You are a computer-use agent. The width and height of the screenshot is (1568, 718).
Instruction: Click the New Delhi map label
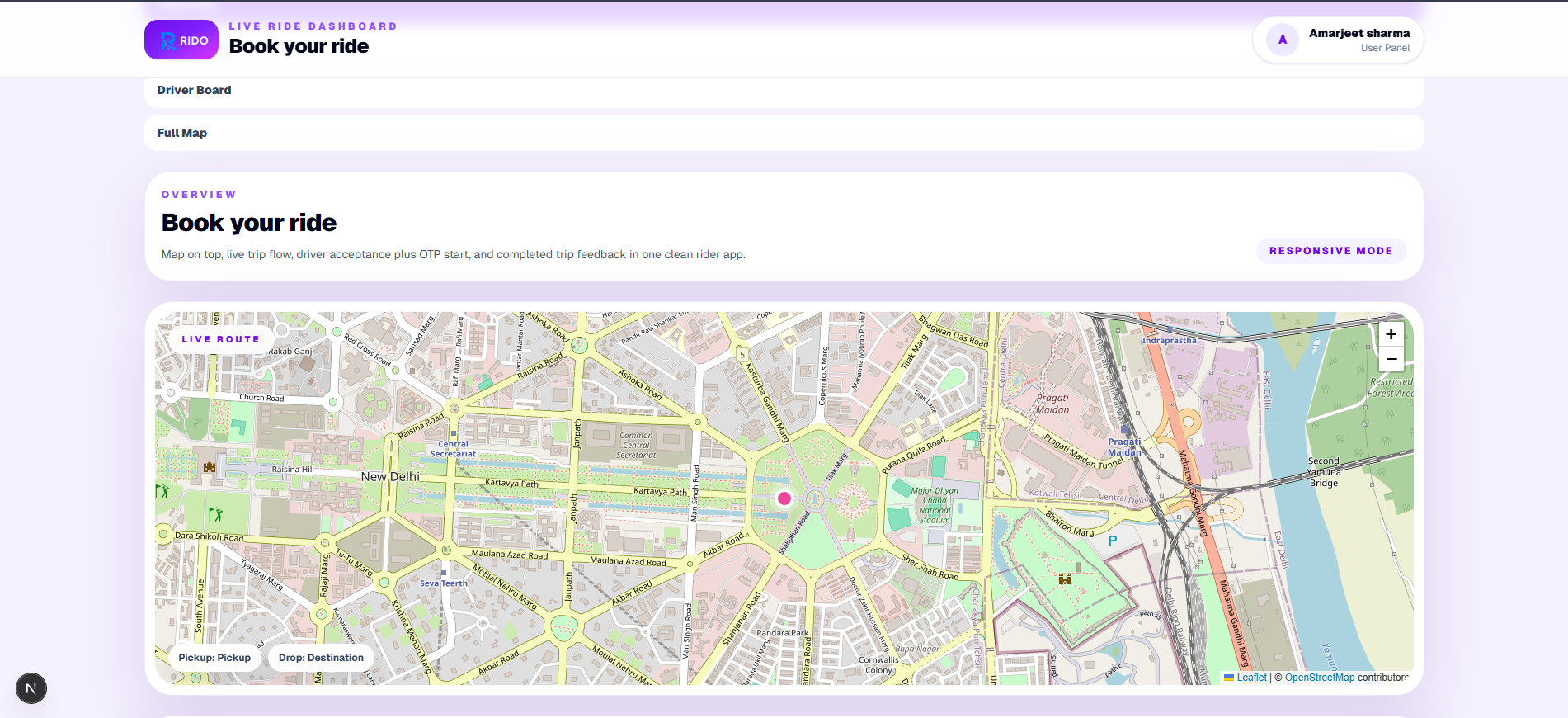(x=390, y=477)
